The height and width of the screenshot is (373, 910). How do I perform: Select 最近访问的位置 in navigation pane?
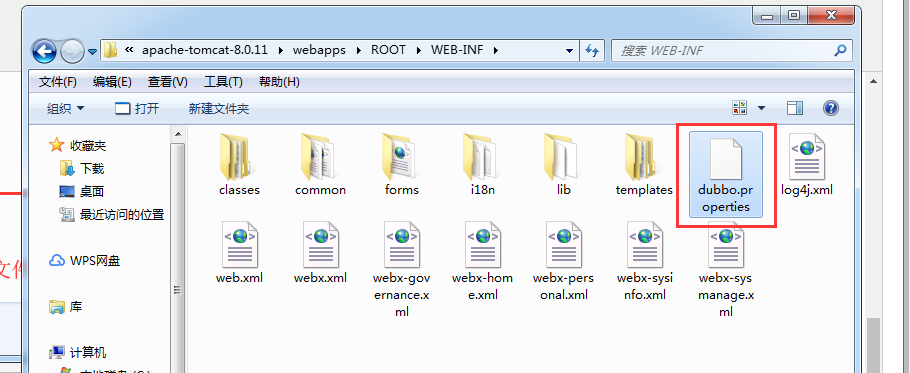112,215
